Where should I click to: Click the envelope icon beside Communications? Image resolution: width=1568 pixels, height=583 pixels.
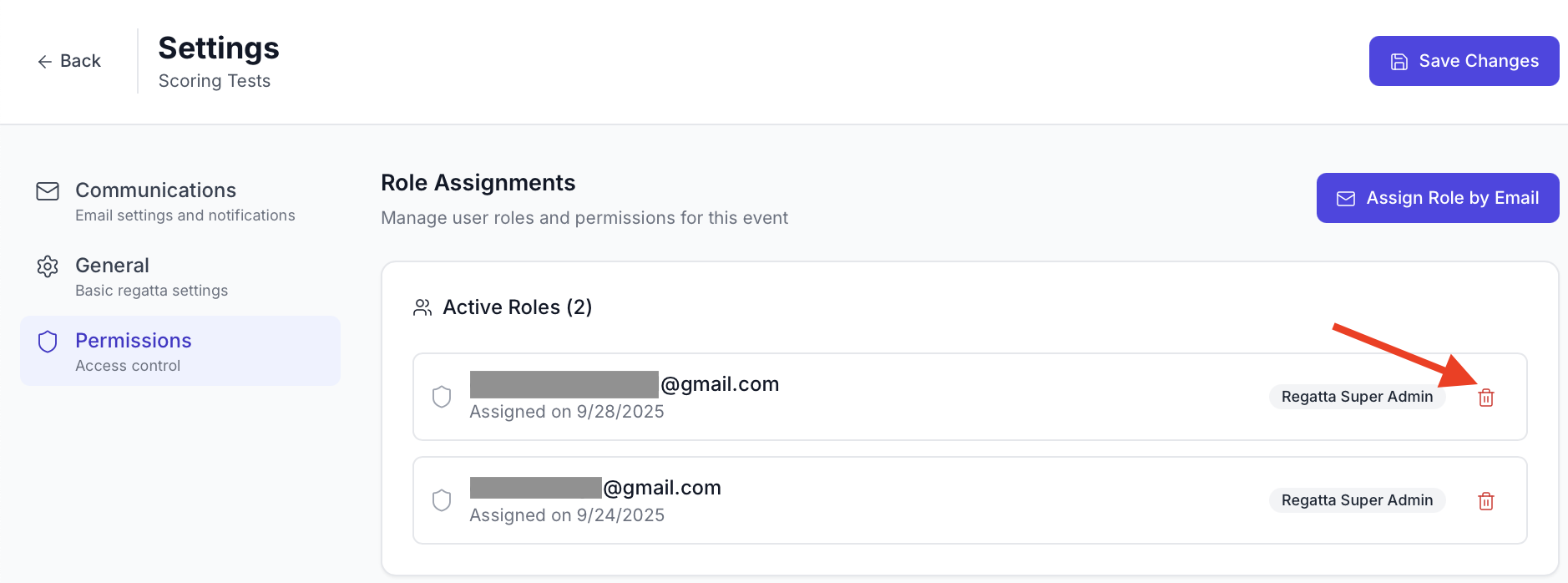point(48,191)
